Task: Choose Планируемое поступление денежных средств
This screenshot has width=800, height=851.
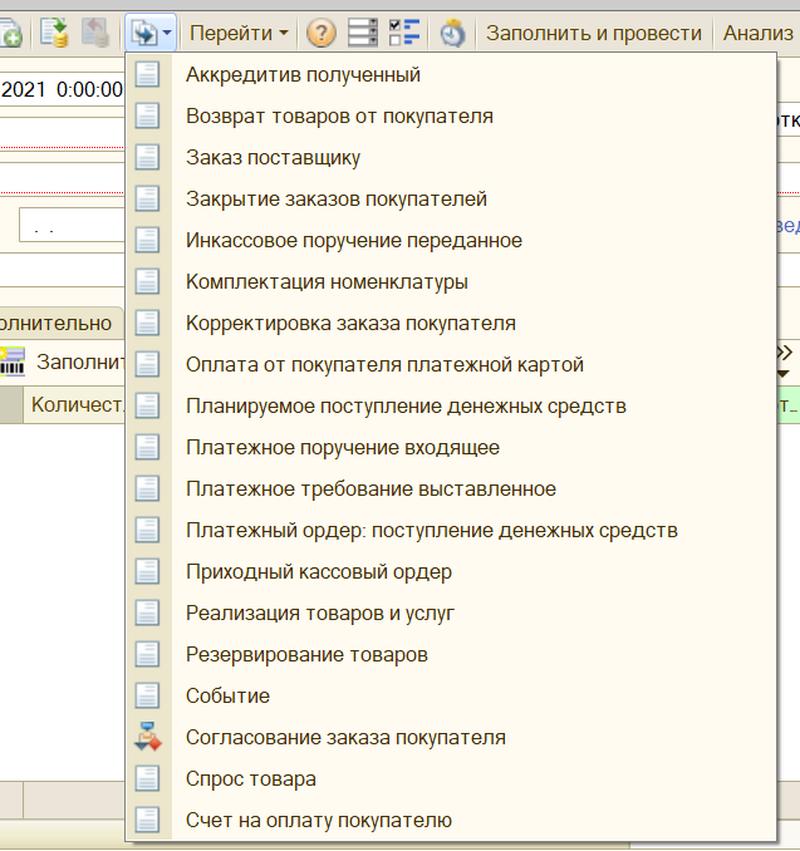Action: 450,406
